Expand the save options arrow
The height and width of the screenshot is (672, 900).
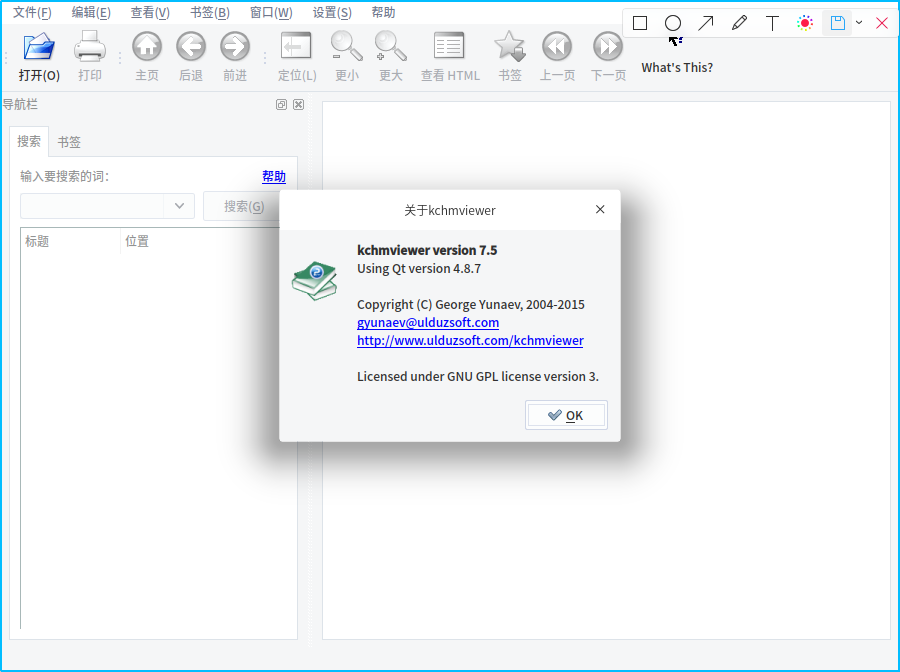(859, 23)
